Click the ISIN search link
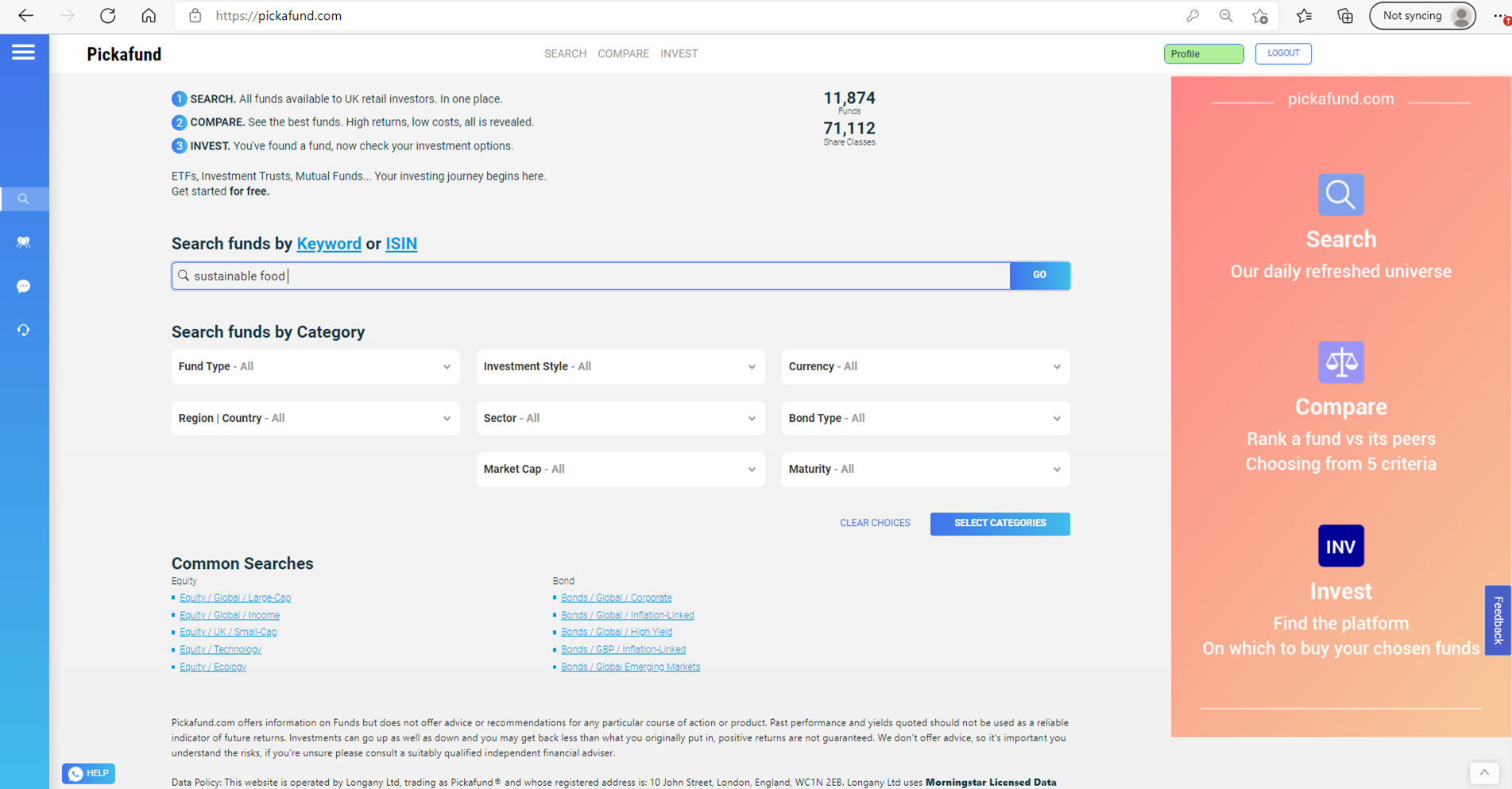 [x=401, y=244]
